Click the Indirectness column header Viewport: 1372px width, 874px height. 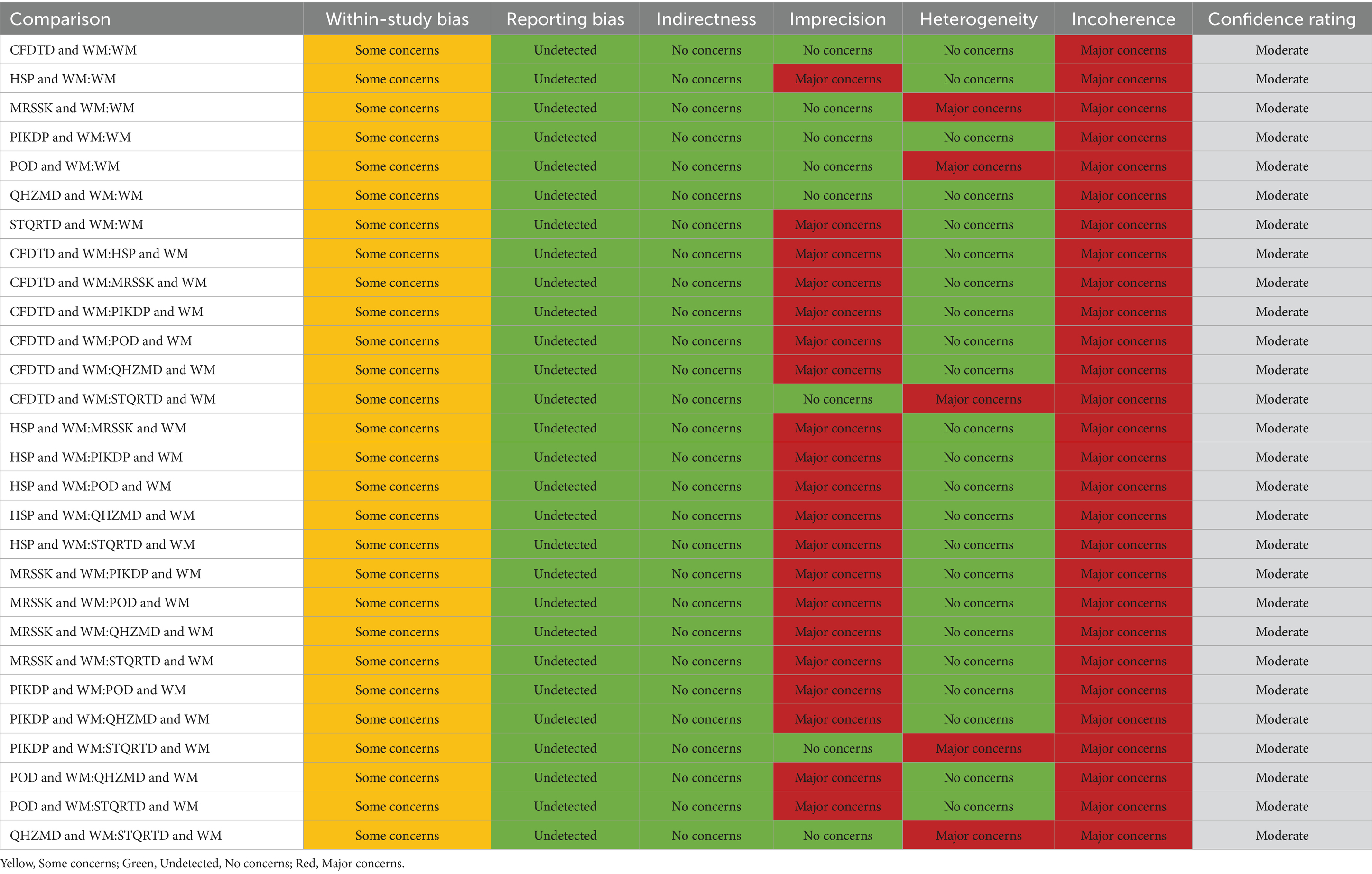click(x=706, y=19)
